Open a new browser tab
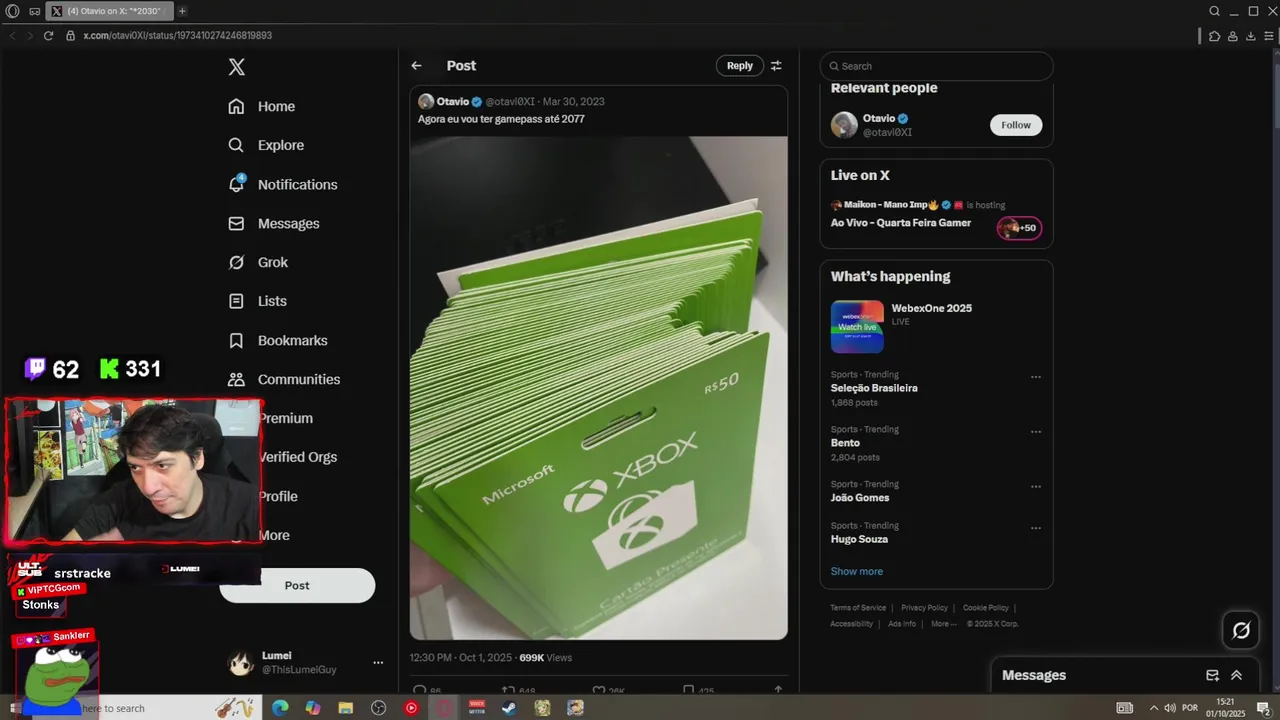 click(x=182, y=11)
